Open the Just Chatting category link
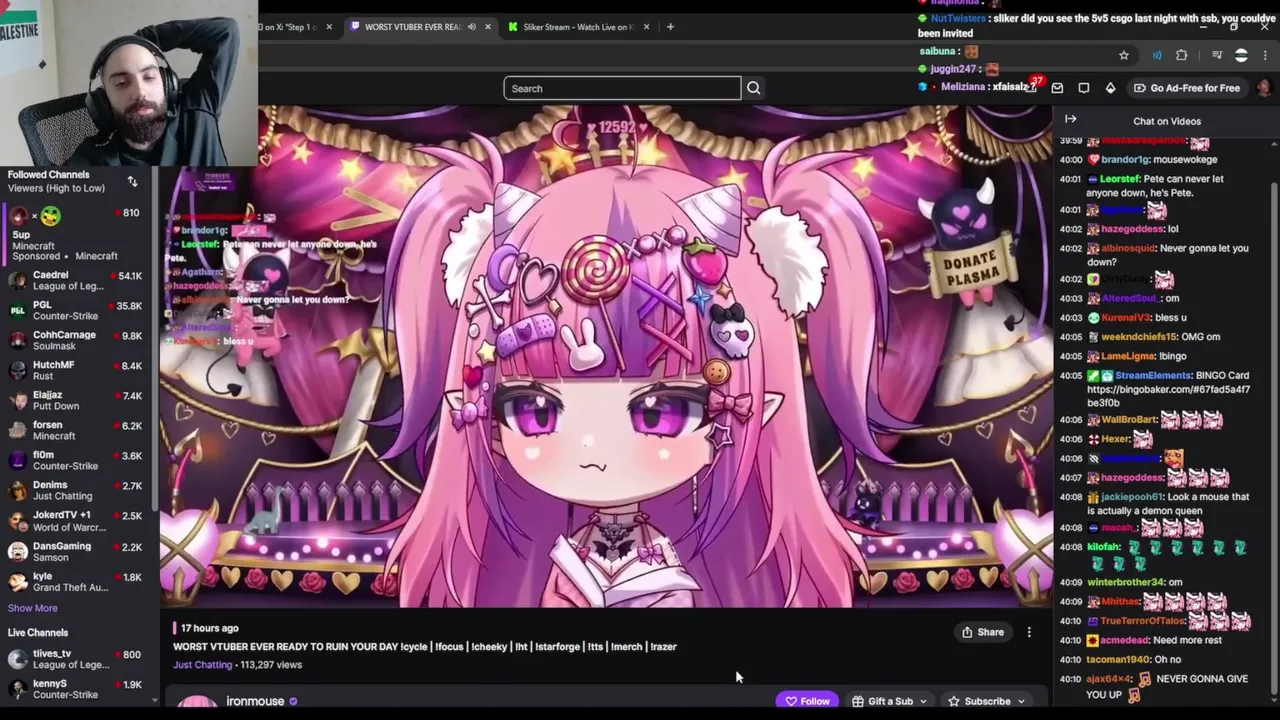Image resolution: width=1280 pixels, height=720 pixels. pyautogui.click(x=203, y=664)
